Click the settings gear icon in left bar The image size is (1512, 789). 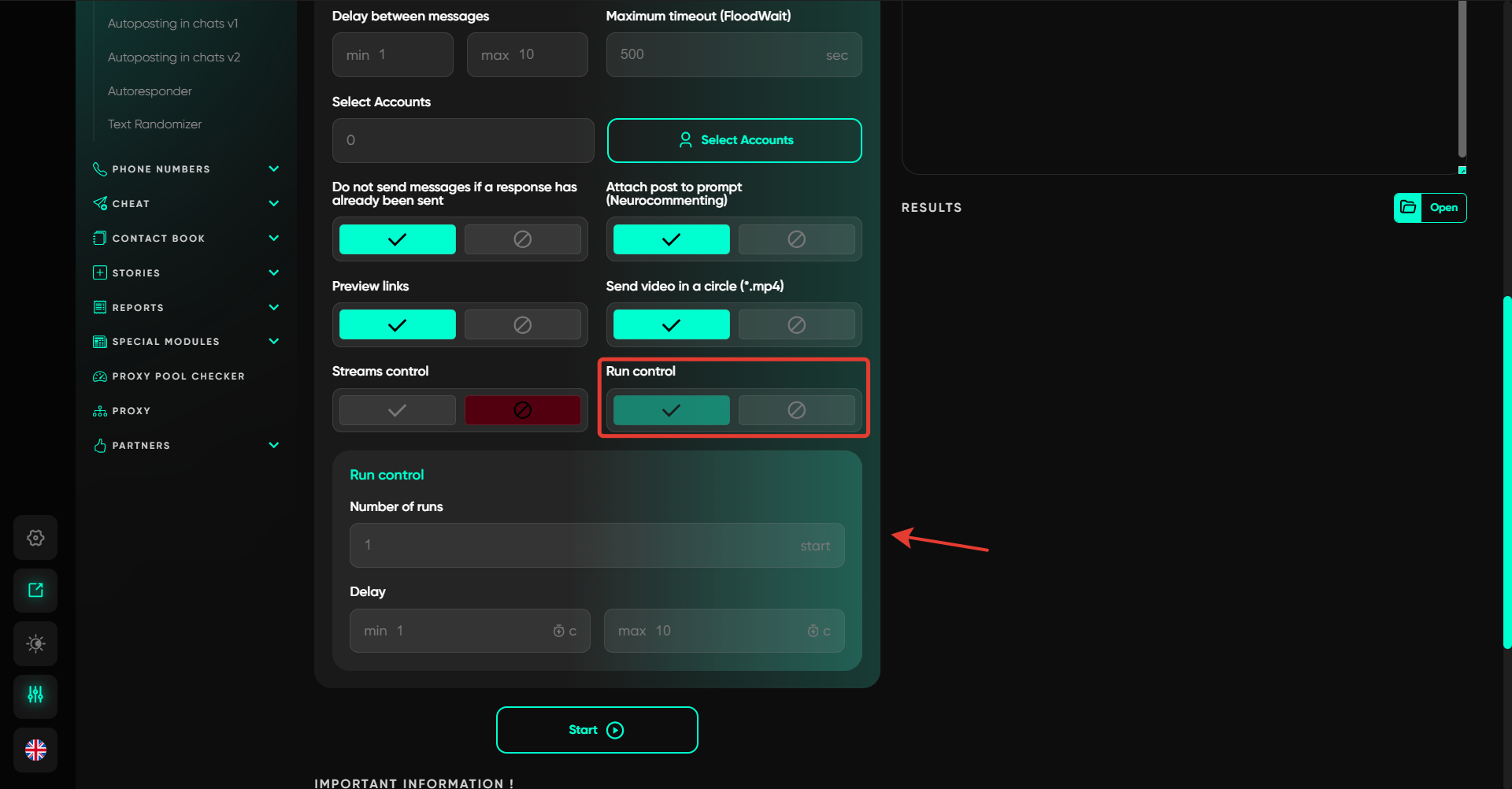pos(35,538)
